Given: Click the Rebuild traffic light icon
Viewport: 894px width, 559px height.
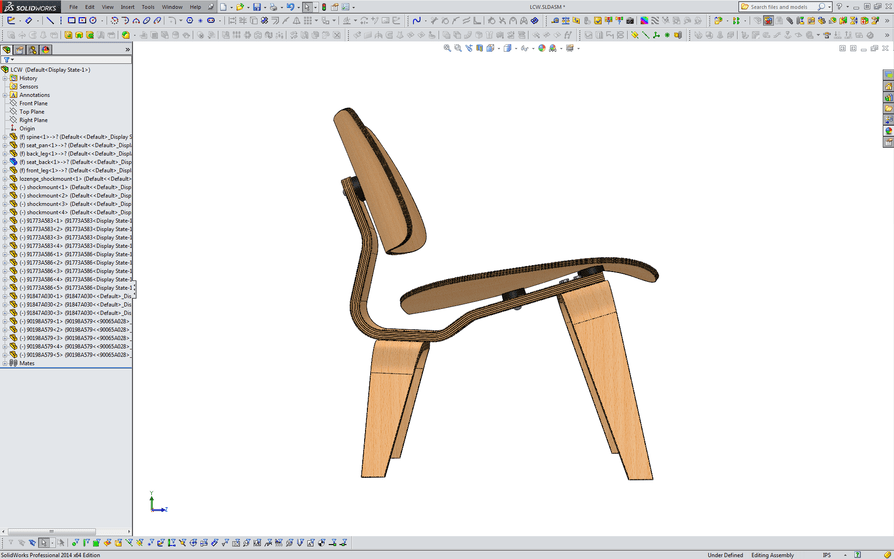Looking at the screenshot, I should [324, 7].
